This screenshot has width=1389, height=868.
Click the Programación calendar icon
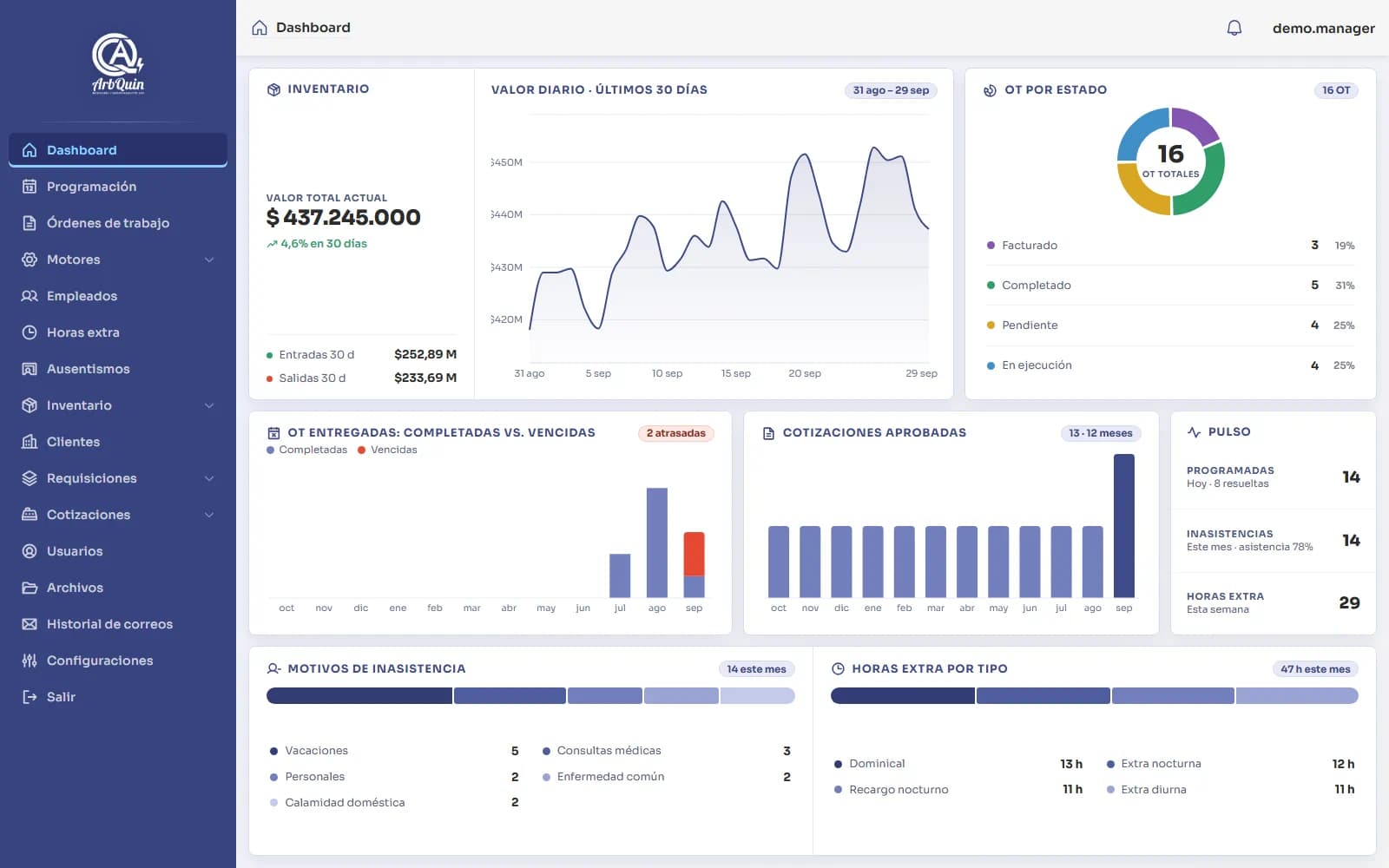[x=30, y=187]
